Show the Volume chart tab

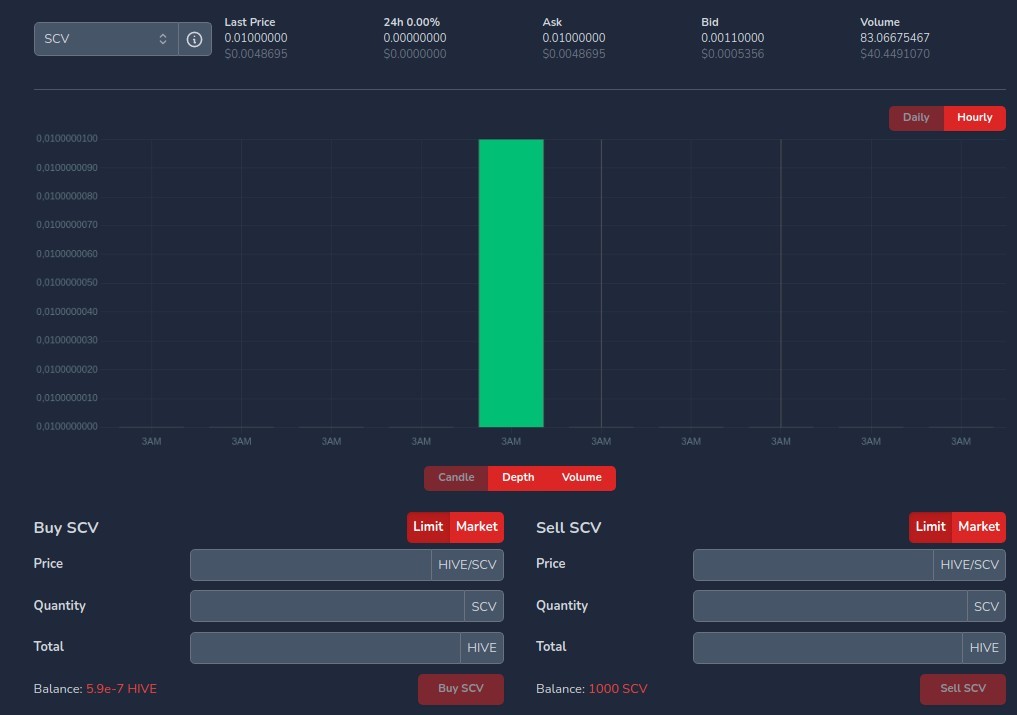(x=582, y=478)
